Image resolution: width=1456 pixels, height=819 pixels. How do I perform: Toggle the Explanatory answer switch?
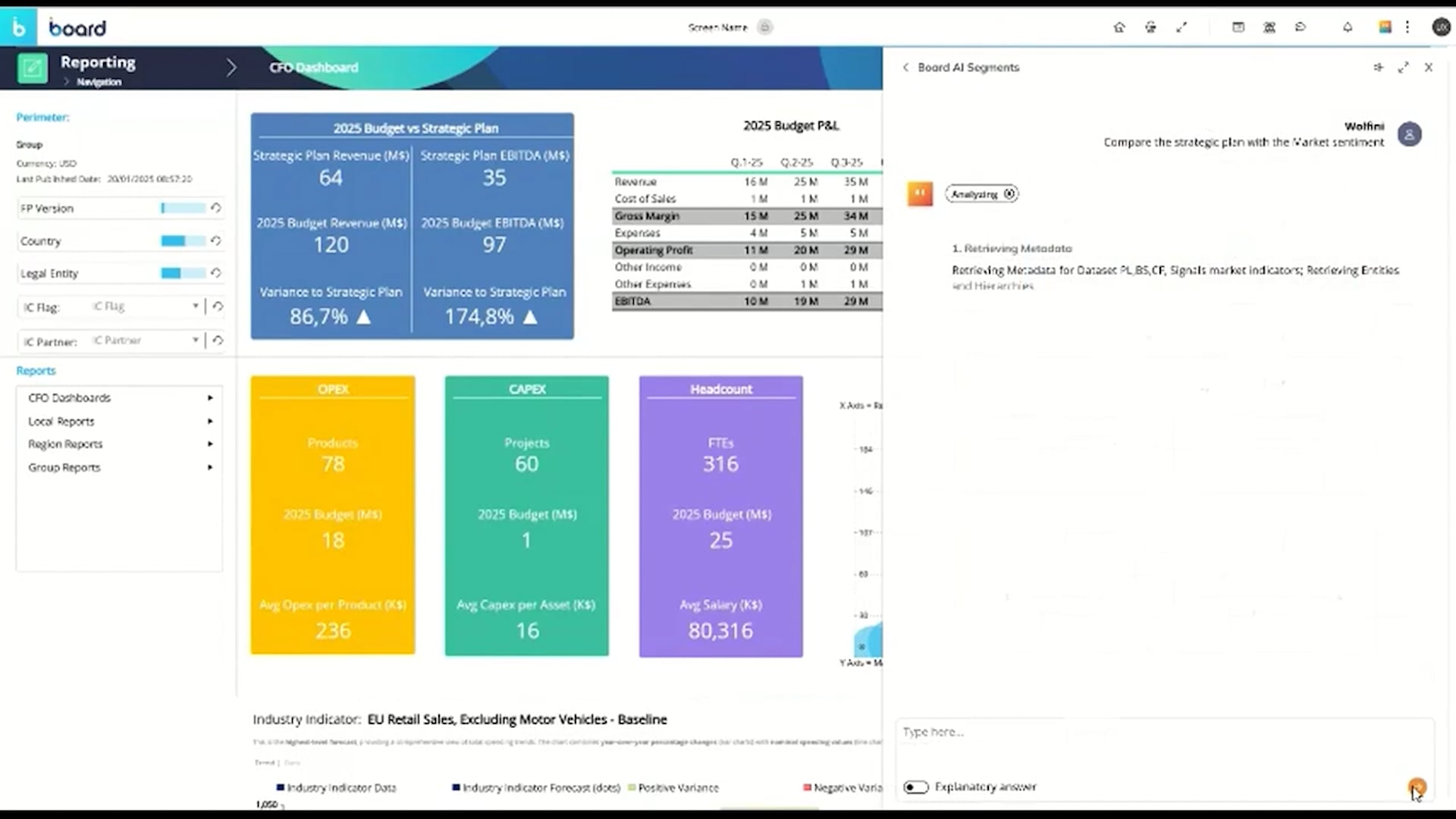916,787
